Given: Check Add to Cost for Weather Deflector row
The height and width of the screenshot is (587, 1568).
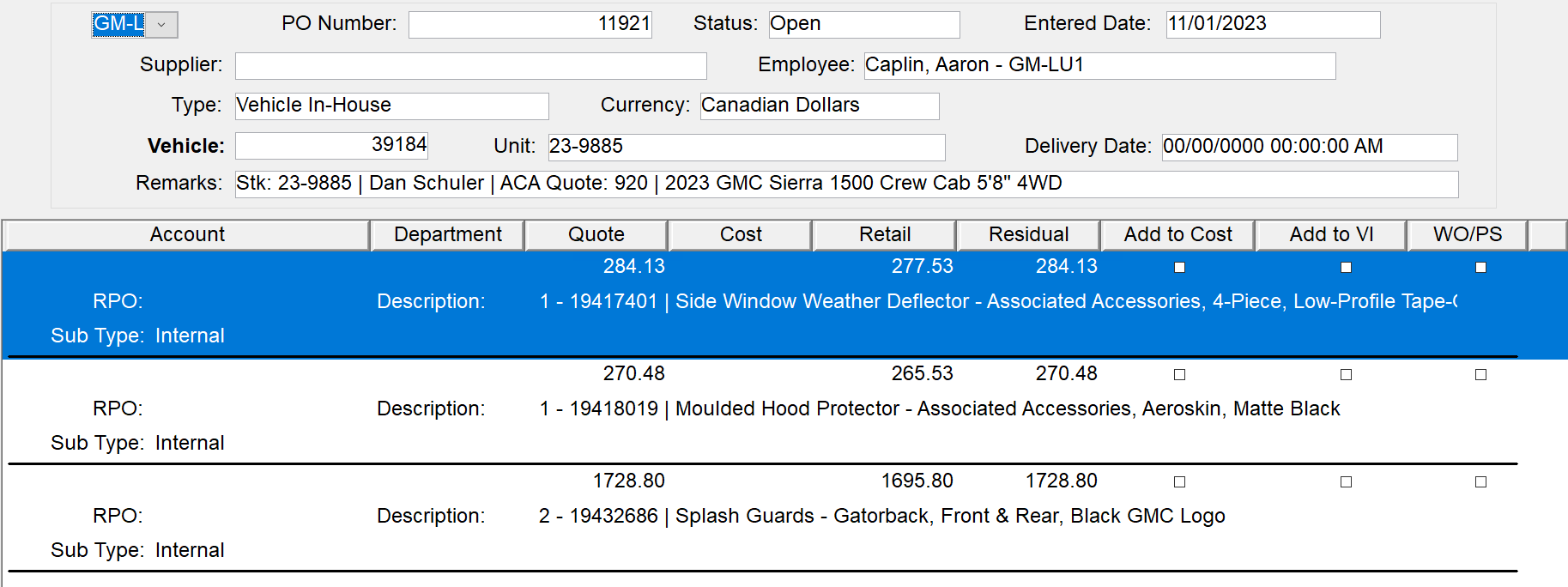Looking at the screenshot, I should point(1179,268).
